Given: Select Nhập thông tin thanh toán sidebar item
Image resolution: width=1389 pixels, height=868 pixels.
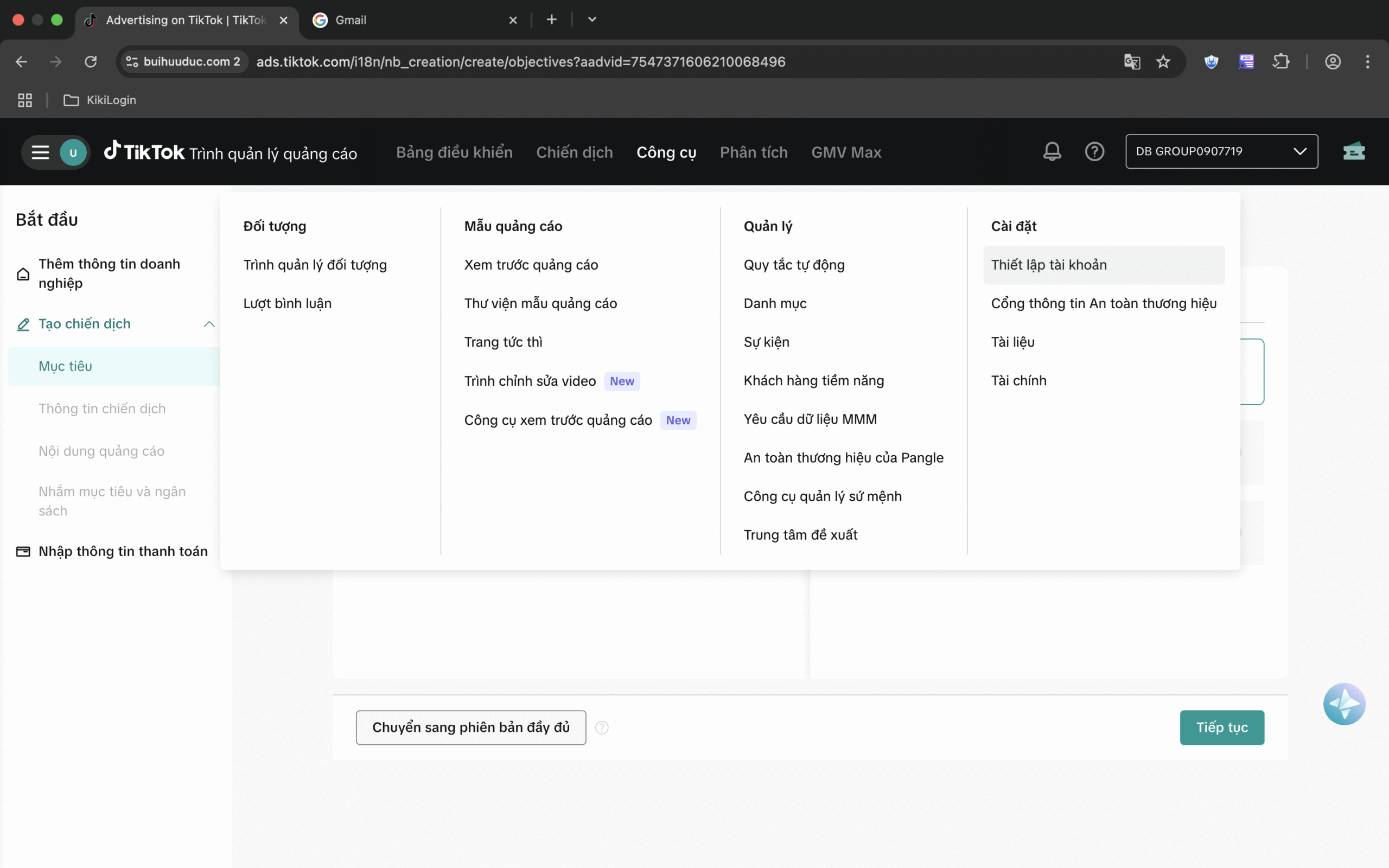Looking at the screenshot, I should [122, 551].
